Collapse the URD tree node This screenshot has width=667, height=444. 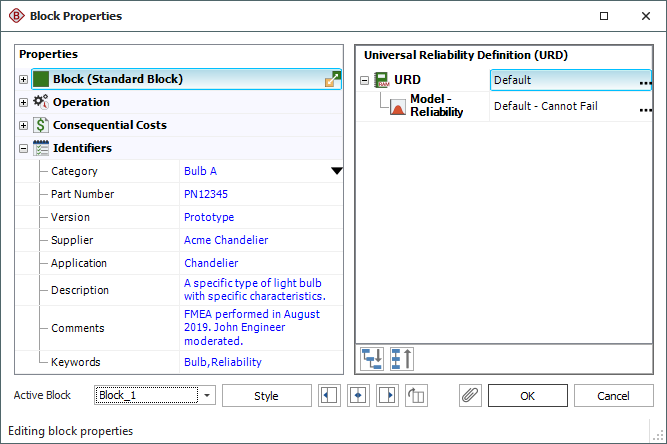pyautogui.click(x=364, y=80)
